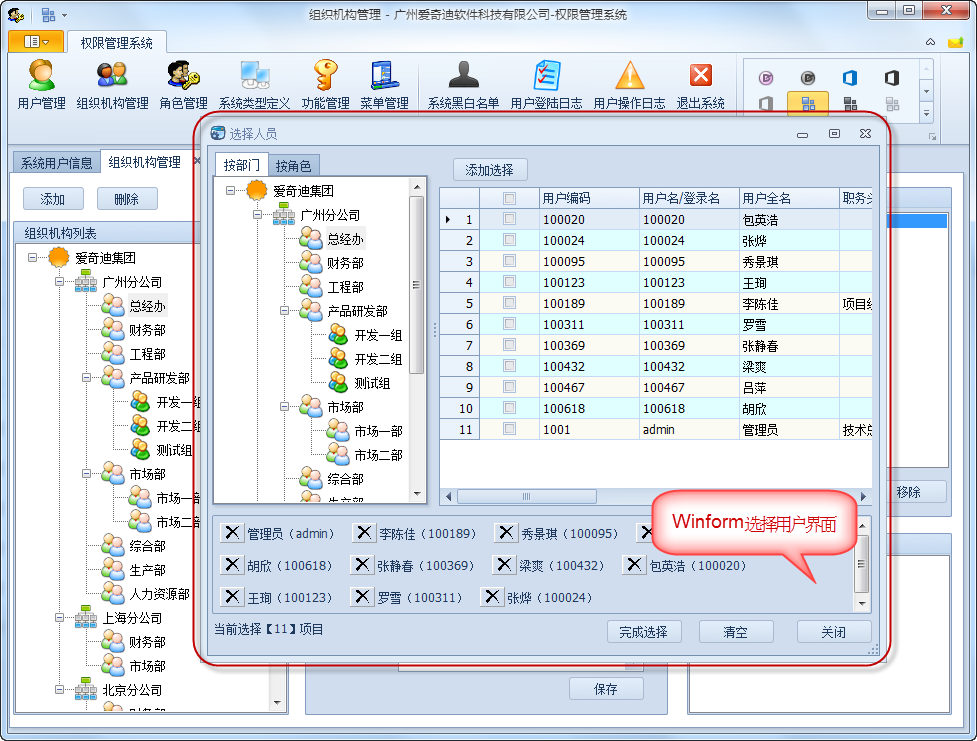Collapse 爱奇迪集团 in dialog tree
This screenshot has width=977, height=741.
pos(231,191)
